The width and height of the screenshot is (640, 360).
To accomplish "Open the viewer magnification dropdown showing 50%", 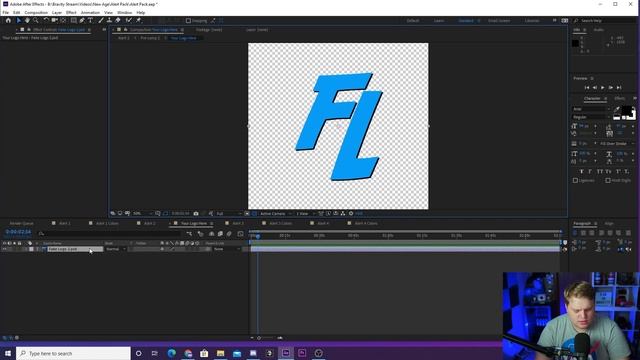I will point(142,213).
